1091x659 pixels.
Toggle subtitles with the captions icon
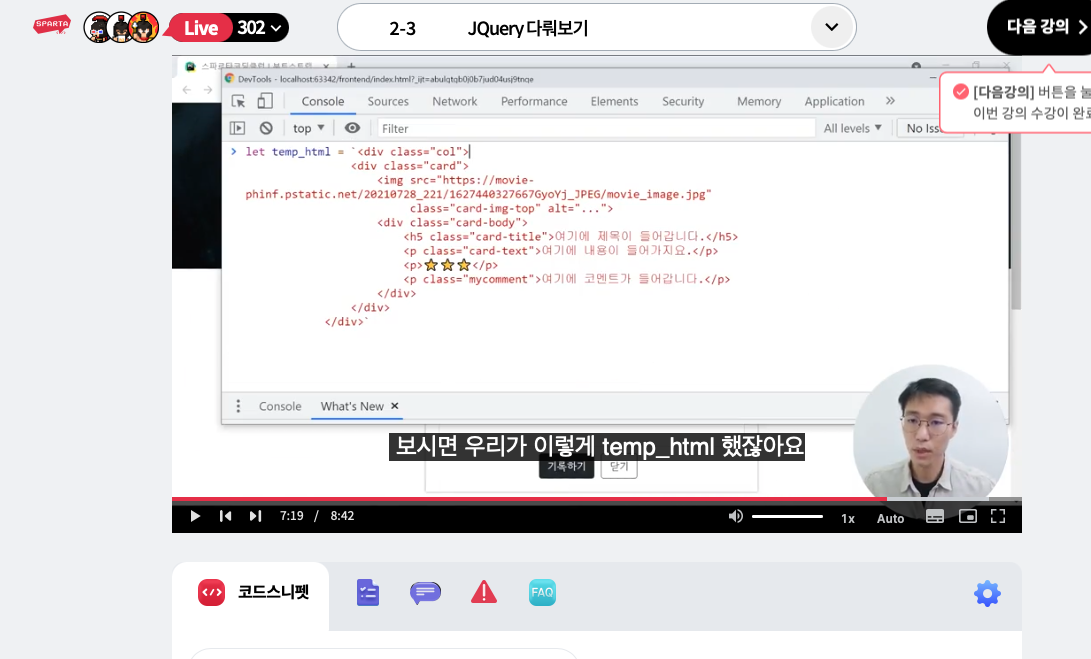tap(935, 516)
